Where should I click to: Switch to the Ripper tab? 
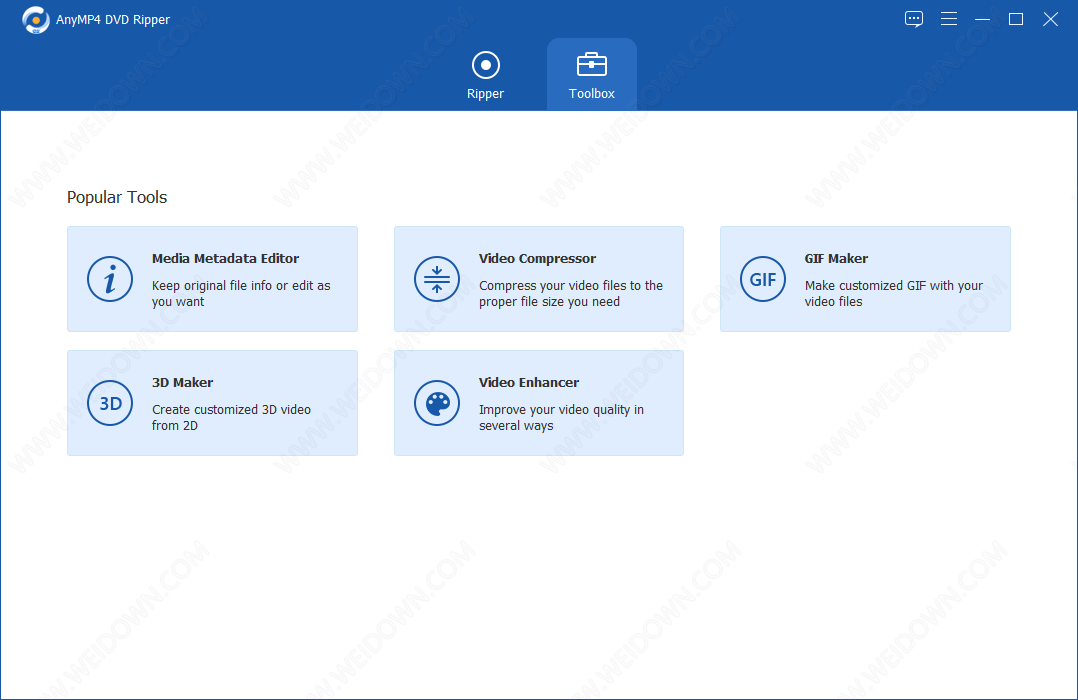point(485,75)
